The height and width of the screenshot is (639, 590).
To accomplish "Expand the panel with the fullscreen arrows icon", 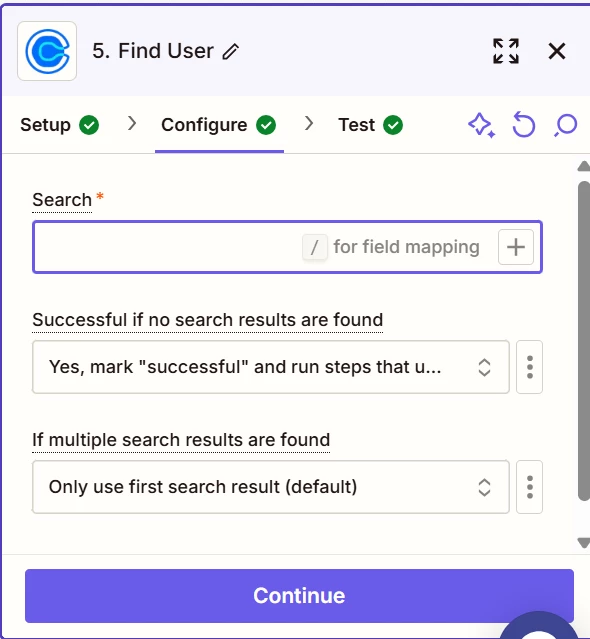I will coord(506,51).
